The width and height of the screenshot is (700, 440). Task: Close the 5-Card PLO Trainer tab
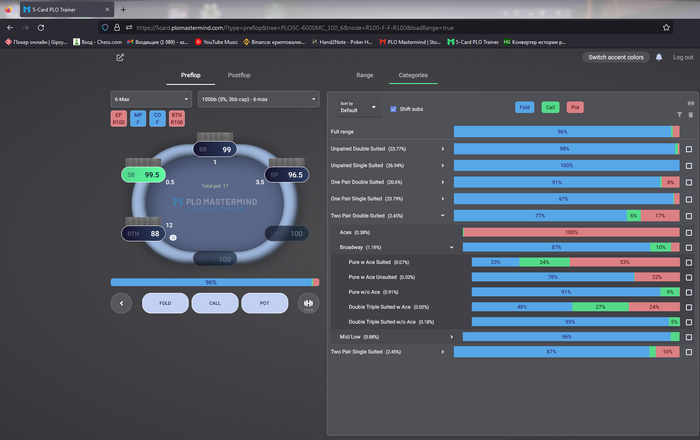[107, 9]
